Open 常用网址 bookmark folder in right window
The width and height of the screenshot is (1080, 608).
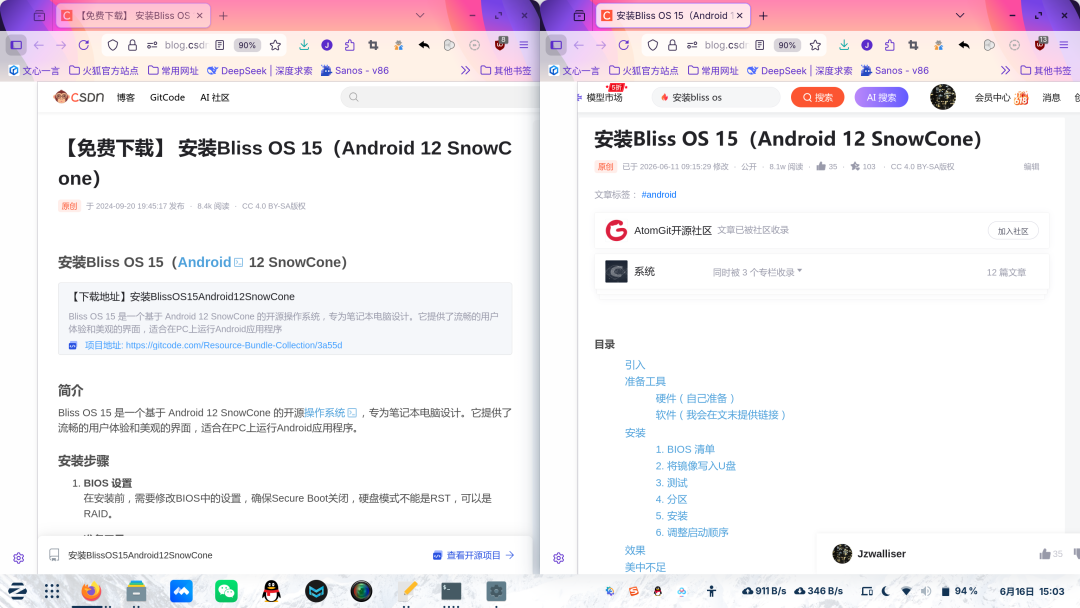click(713, 70)
